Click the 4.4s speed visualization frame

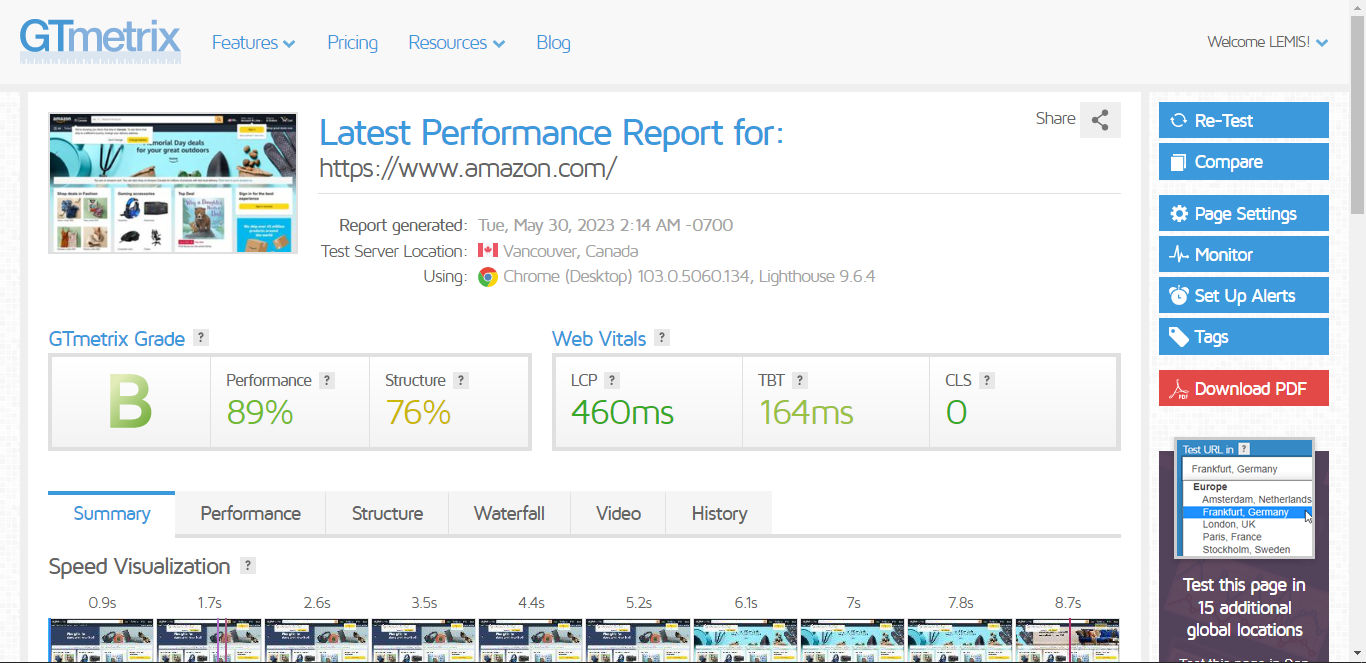[531, 640]
